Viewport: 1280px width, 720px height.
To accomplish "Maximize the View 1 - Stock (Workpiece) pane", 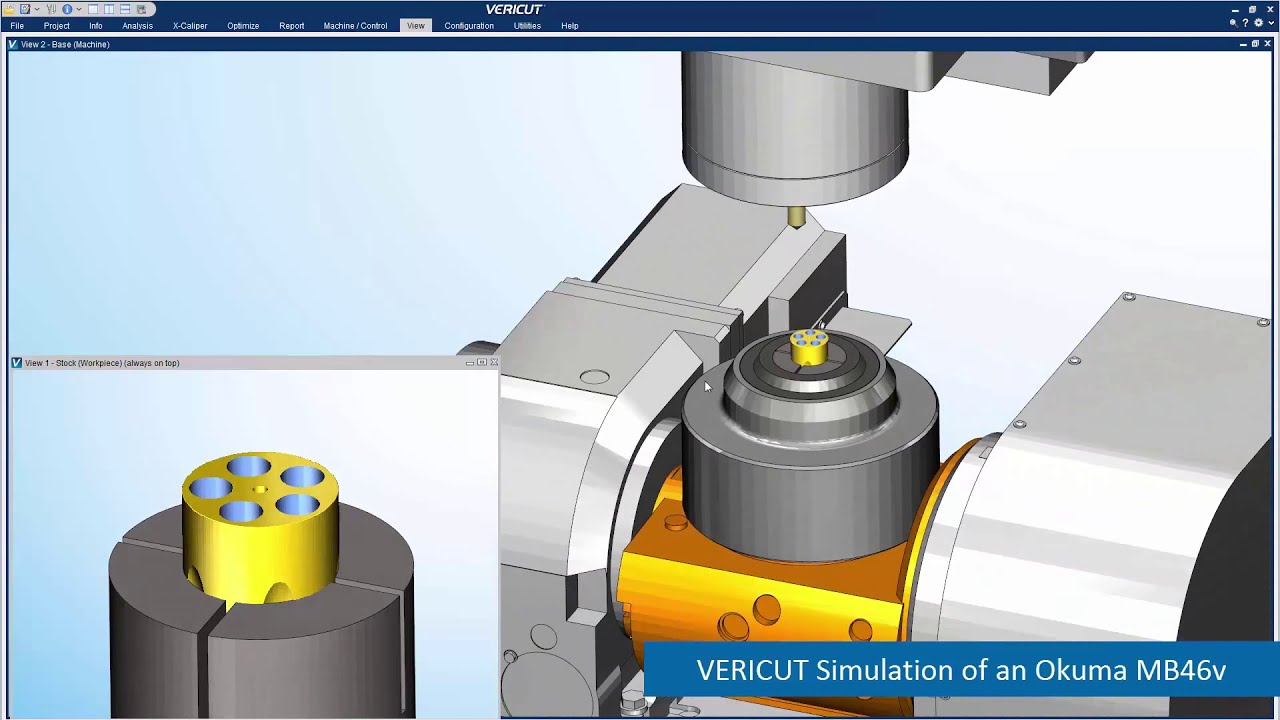I will click(x=482, y=362).
